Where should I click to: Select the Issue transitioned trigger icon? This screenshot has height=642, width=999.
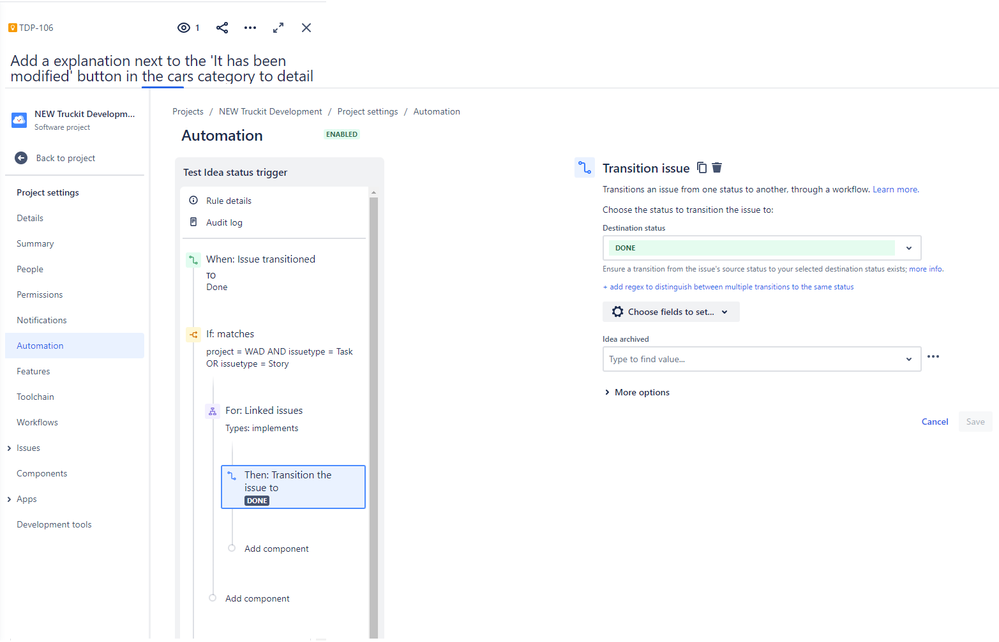[194, 260]
